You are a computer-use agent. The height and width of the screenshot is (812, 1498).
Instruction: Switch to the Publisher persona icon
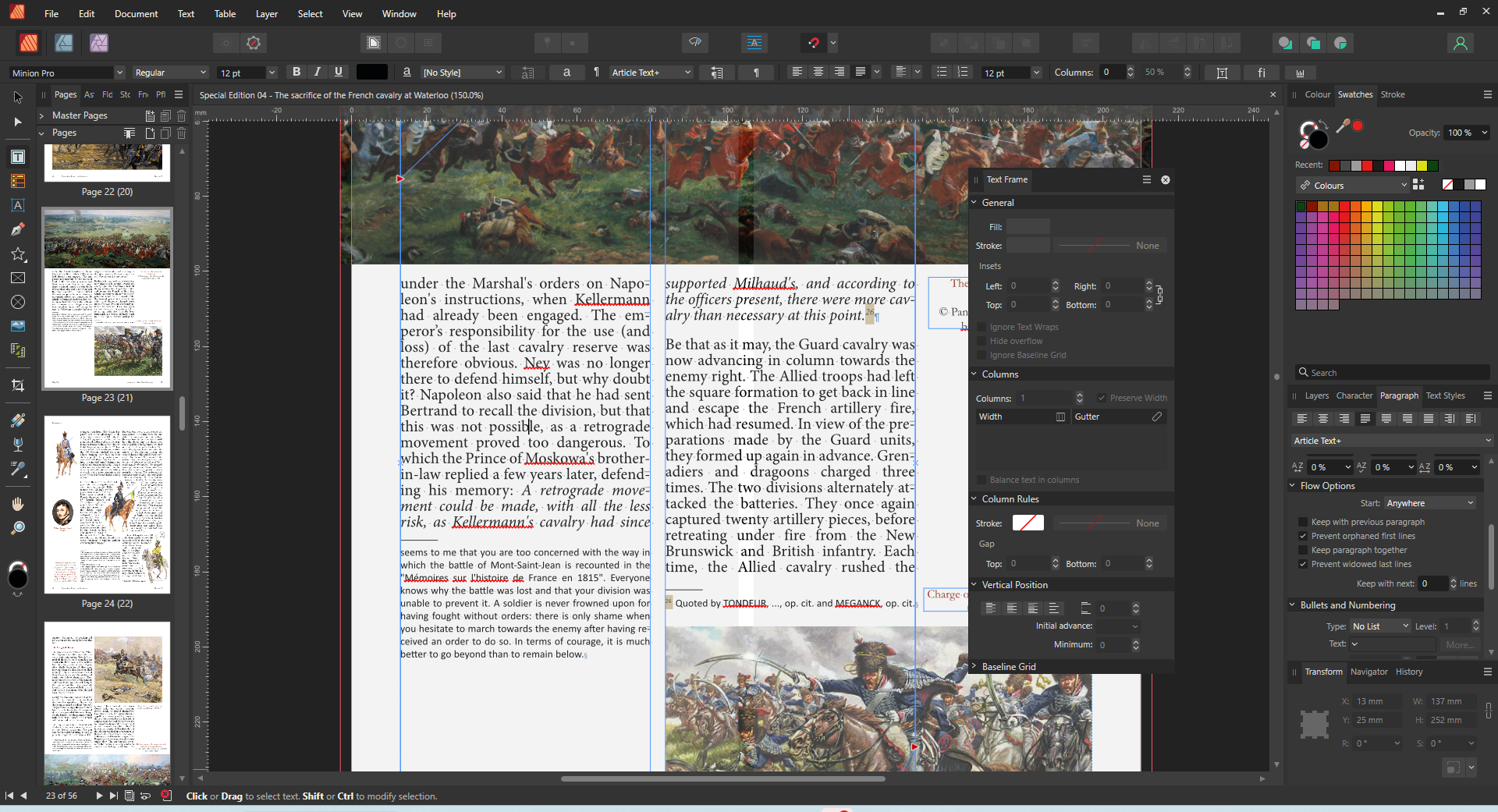pyautogui.click(x=29, y=43)
